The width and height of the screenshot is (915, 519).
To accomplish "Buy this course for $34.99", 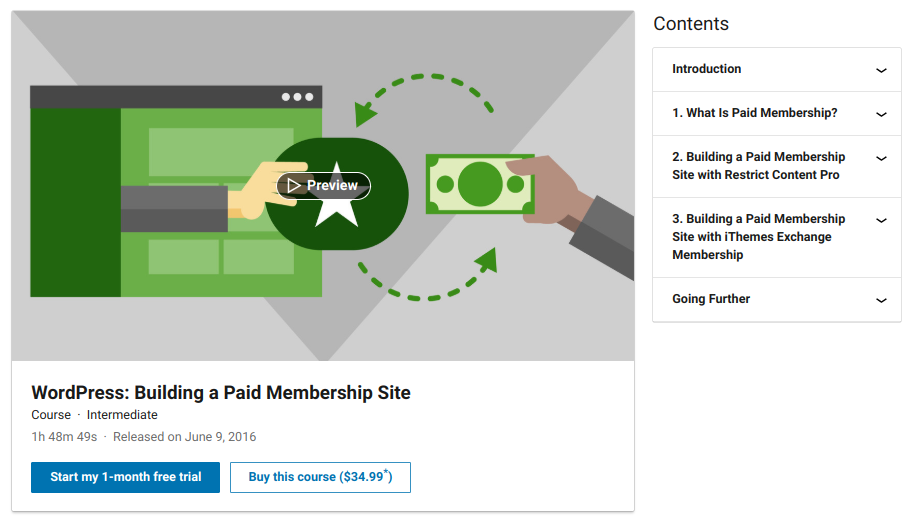I will [320, 477].
